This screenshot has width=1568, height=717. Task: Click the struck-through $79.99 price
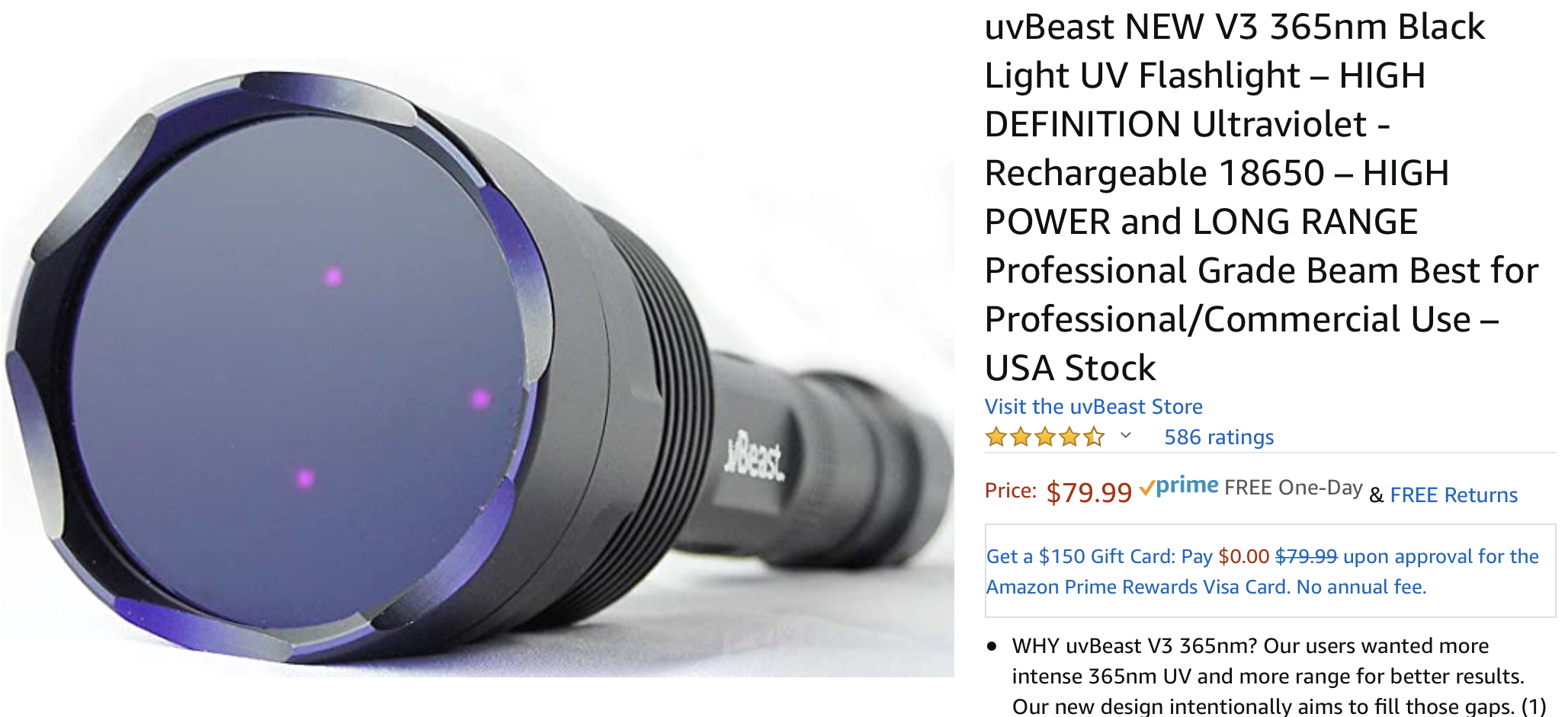[x=1306, y=556]
